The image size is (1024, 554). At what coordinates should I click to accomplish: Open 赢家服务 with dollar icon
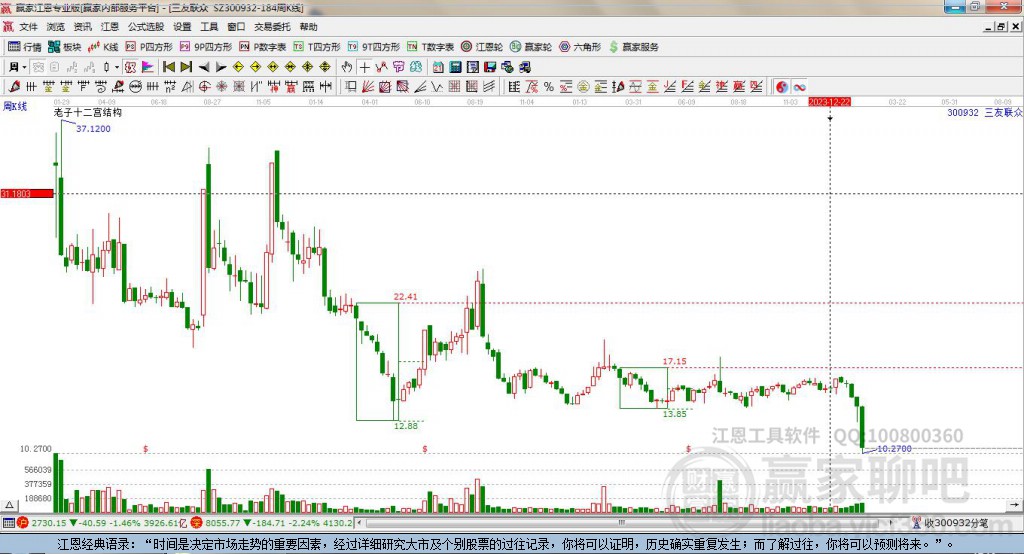[633, 47]
